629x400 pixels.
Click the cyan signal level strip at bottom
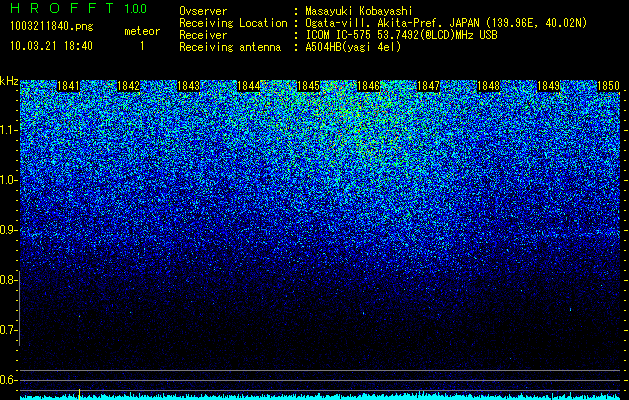point(320,397)
